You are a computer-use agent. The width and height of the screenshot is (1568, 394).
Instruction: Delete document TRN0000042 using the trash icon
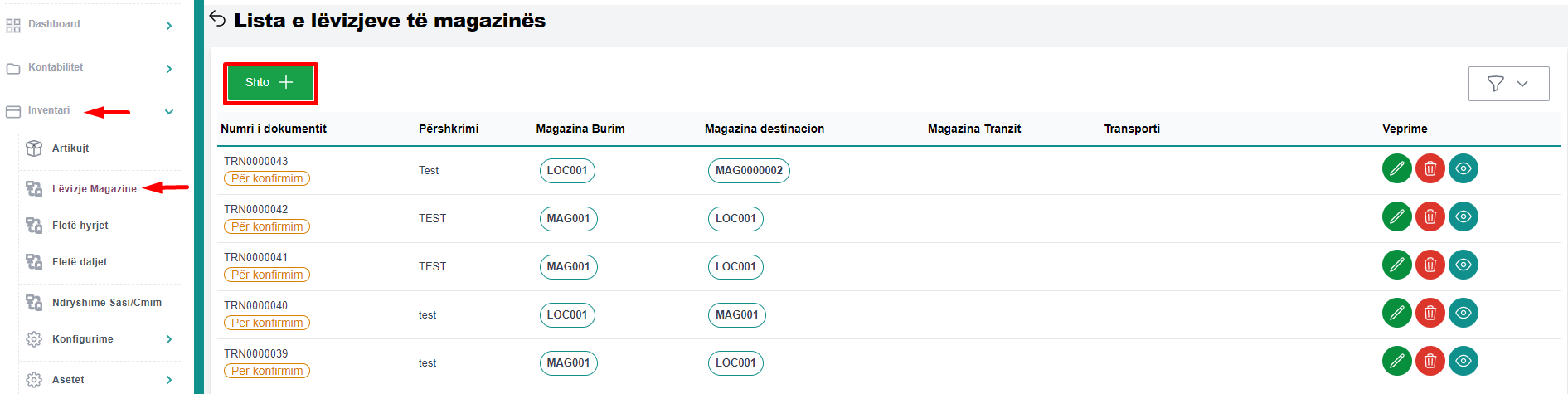coord(1430,217)
